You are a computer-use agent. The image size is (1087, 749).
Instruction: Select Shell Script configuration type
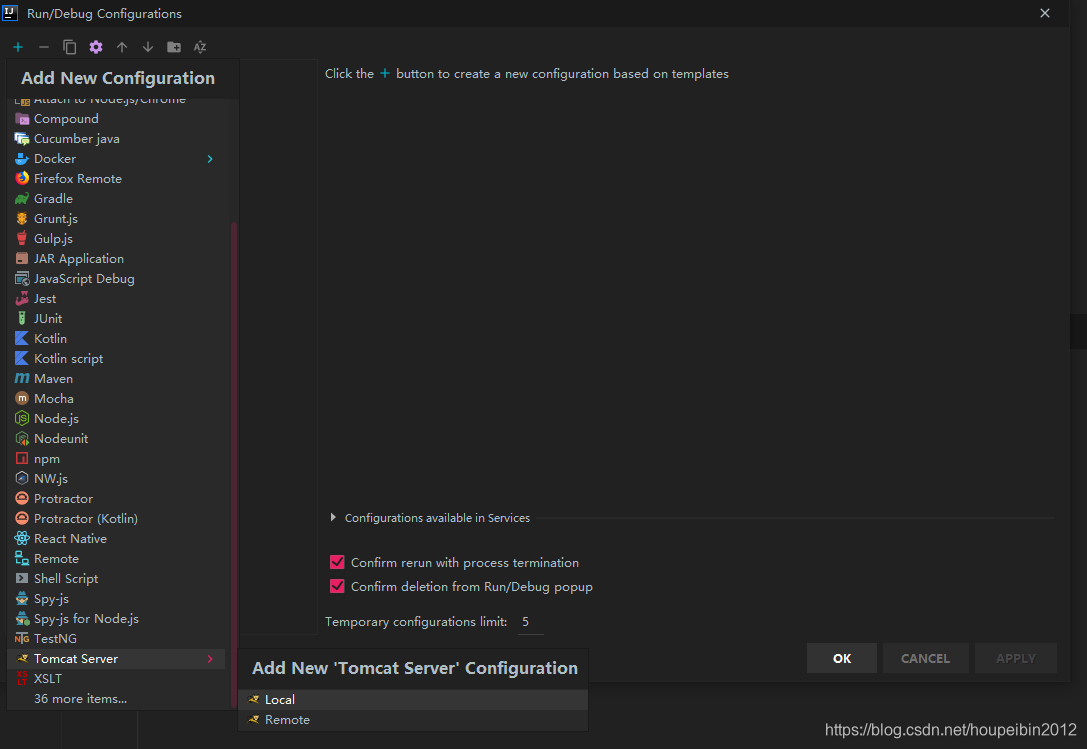coord(116,578)
